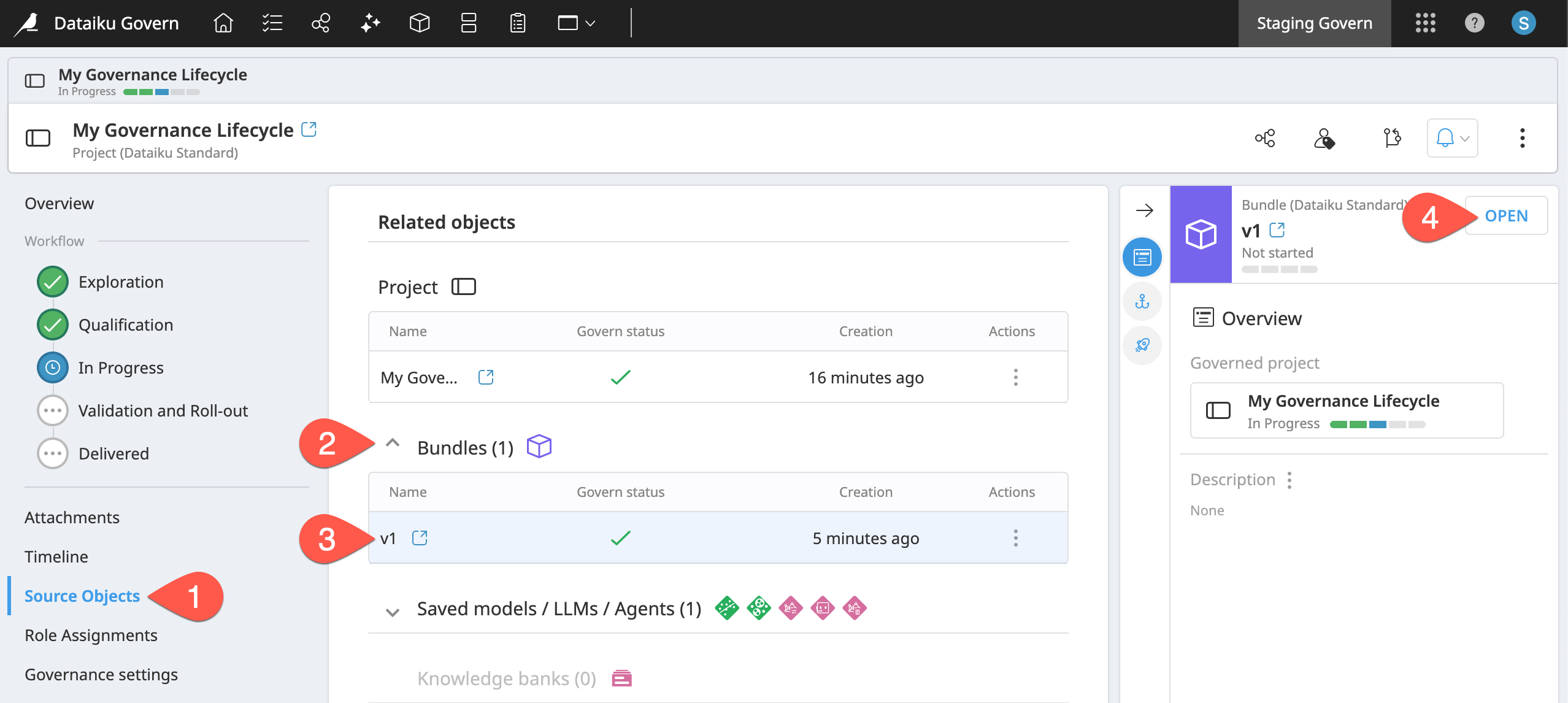This screenshot has width=1568, height=703.
Task: Select Attachments in the left sidebar
Action: click(x=72, y=518)
